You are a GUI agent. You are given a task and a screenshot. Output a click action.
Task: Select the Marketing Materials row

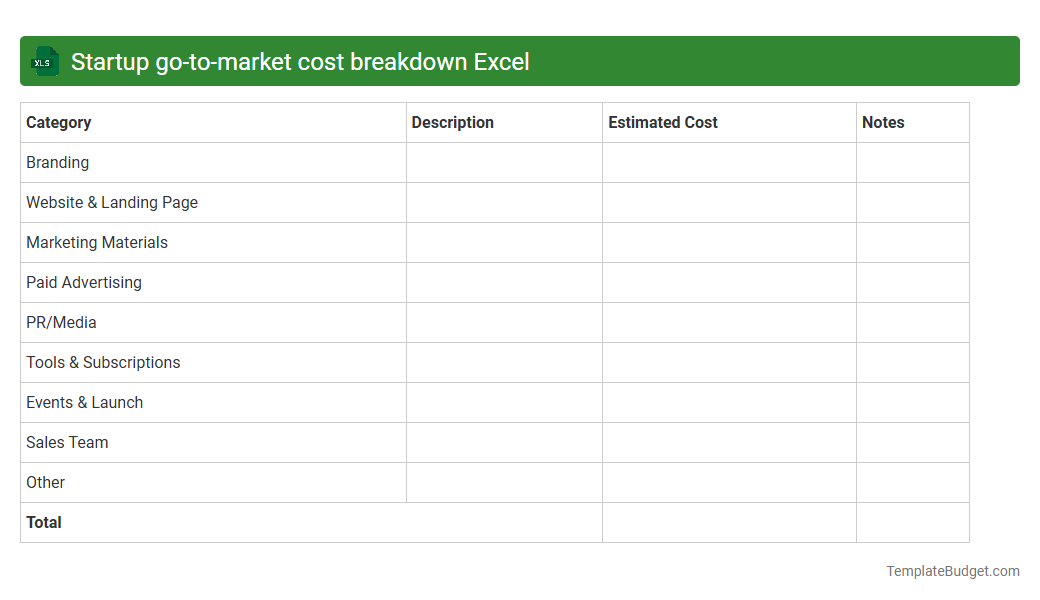(x=97, y=242)
